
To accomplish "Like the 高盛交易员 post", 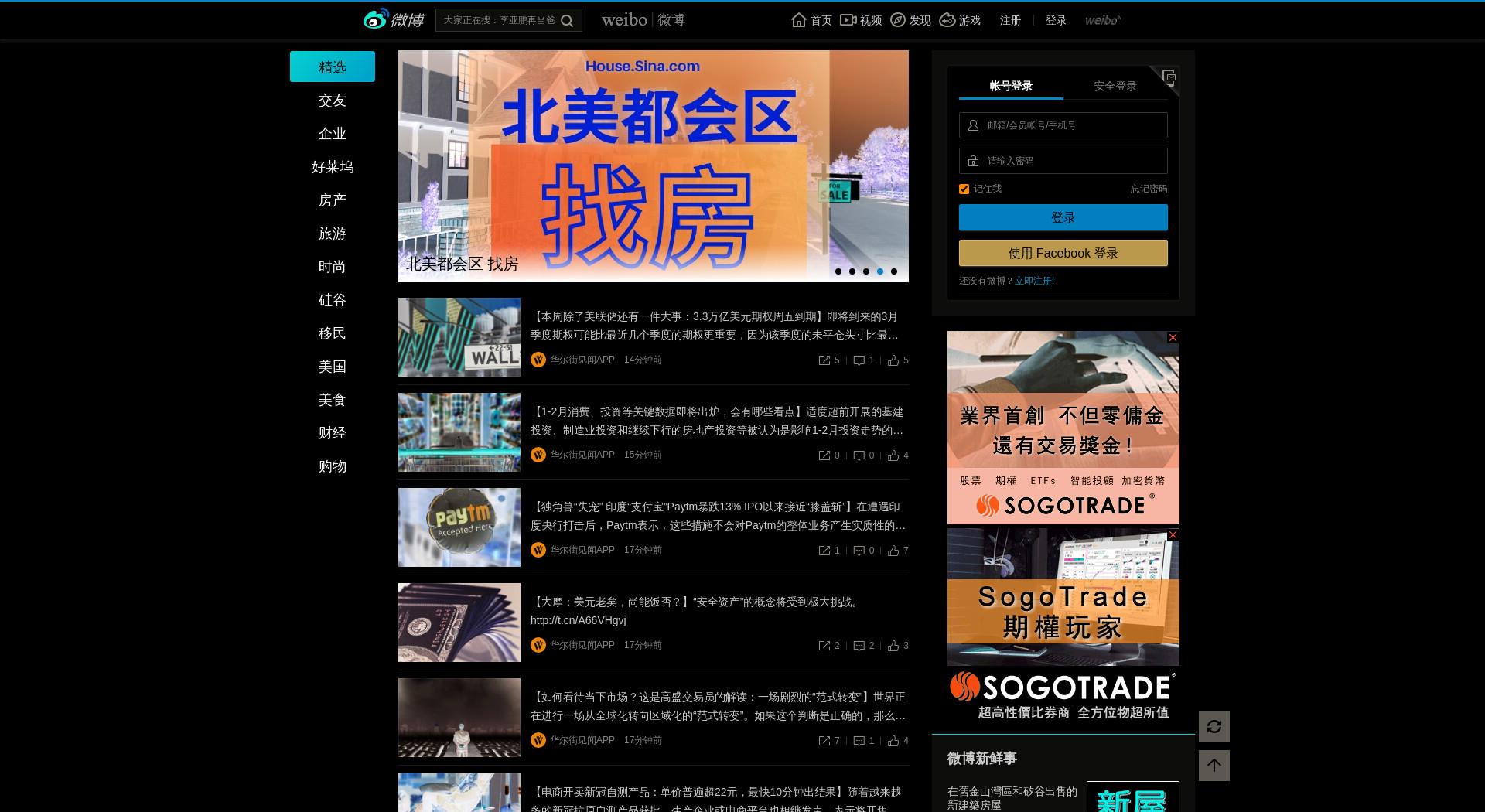I will pyautogui.click(x=893, y=741).
